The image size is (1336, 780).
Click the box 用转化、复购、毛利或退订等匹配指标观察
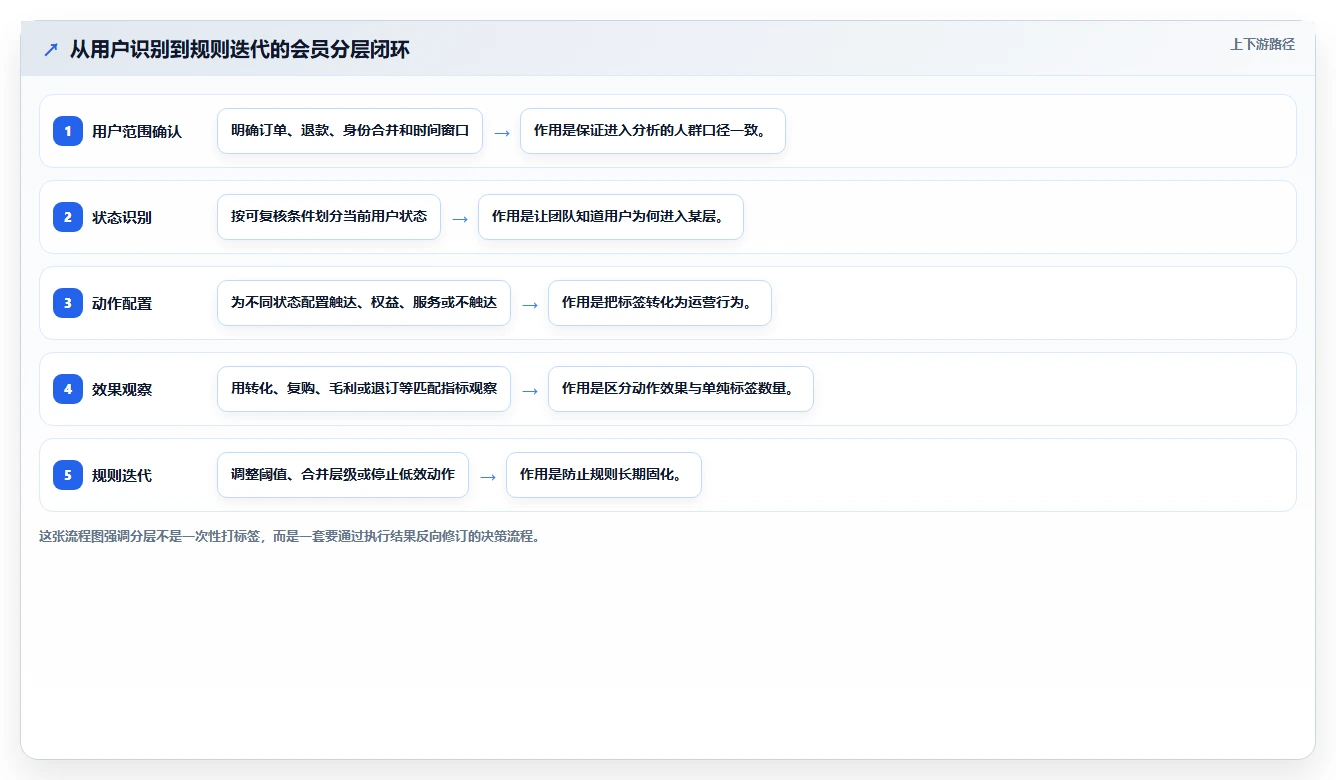point(364,389)
